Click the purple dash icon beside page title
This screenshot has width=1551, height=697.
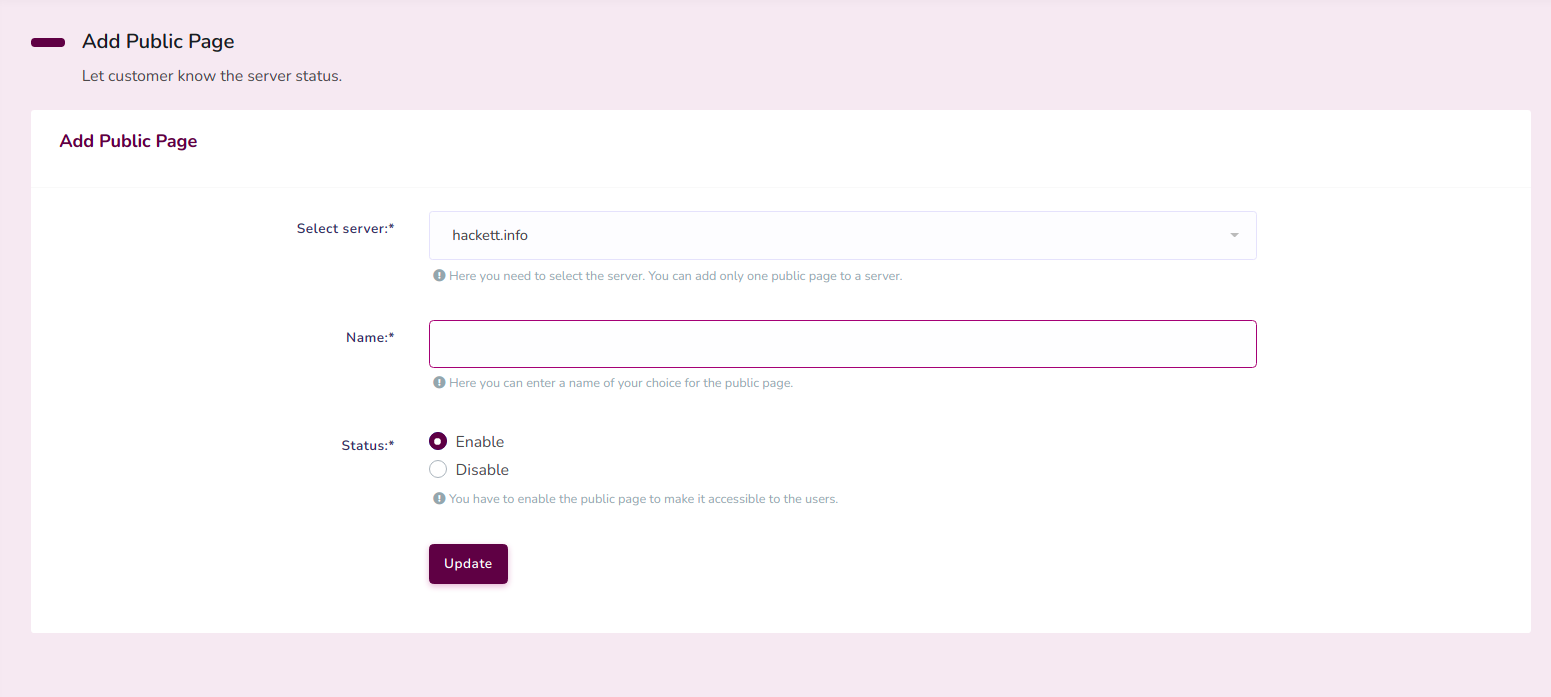[x=48, y=42]
